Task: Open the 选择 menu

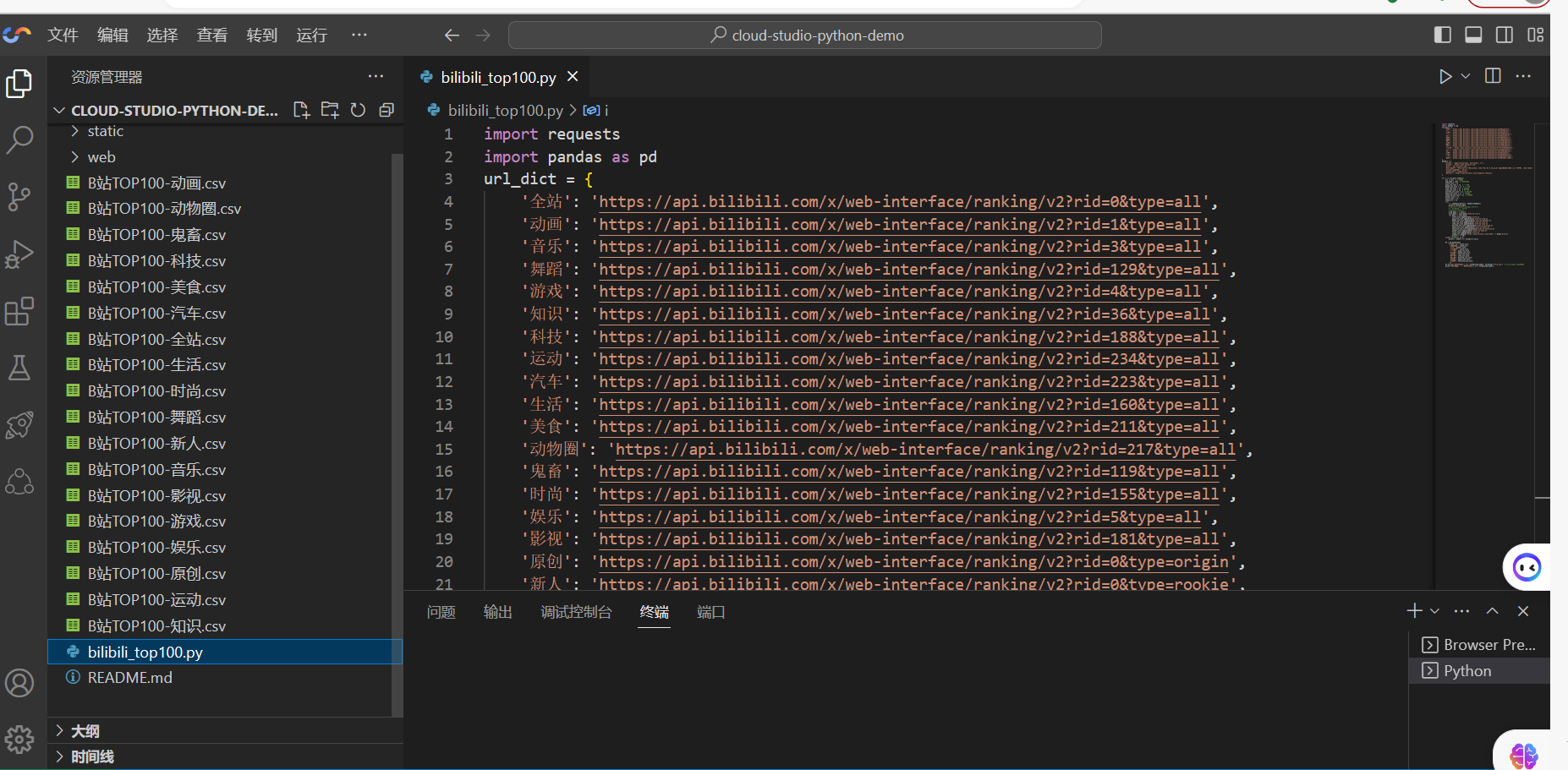Action: pyautogui.click(x=162, y=35)
